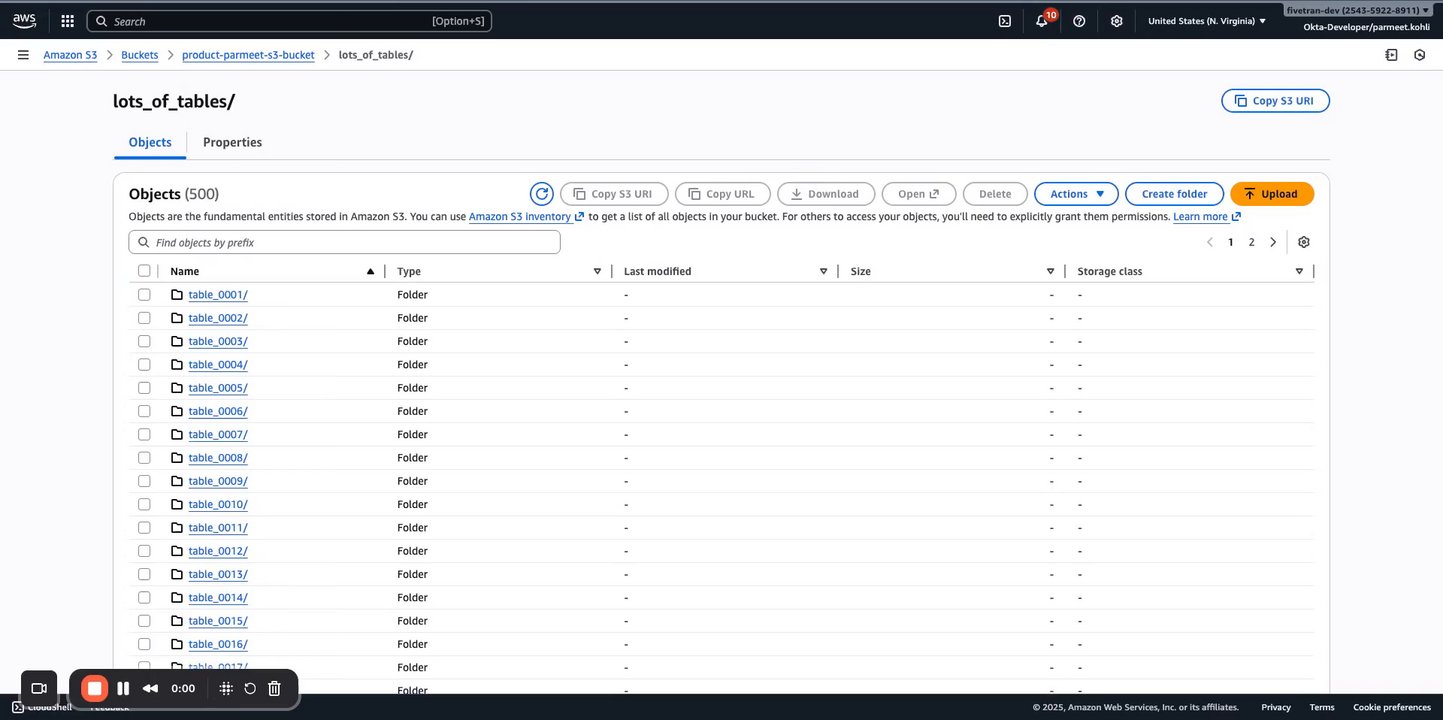Viewport: 1443px width, 720px height.
Task: Go to Buckets breadcrumb
Action: click(140, 55)
